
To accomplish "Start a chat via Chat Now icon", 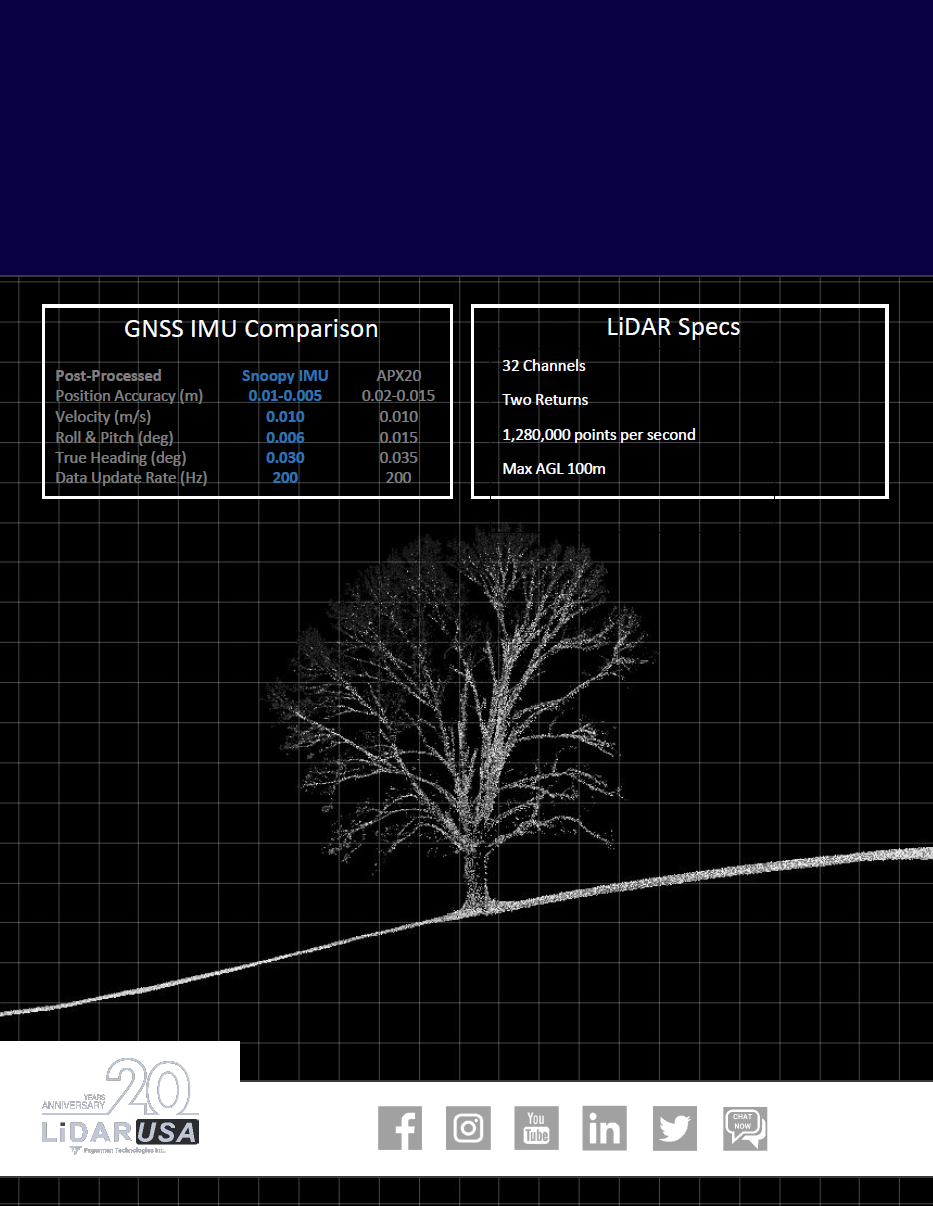I will [745, 1129].
